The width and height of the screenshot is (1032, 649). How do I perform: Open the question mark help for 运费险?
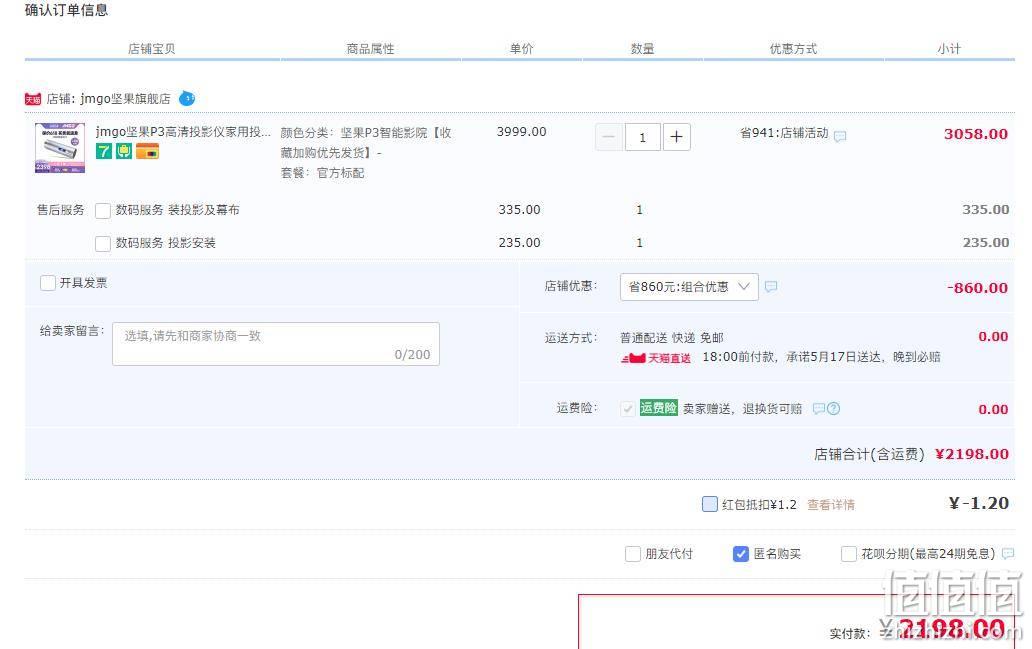tap(833, 409)
